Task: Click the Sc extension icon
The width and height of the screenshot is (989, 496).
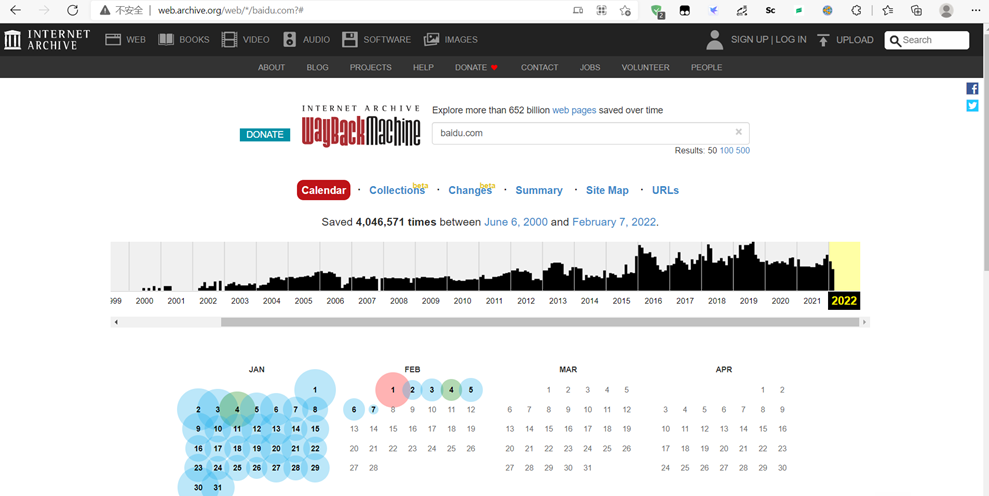Action: point(770,10)
